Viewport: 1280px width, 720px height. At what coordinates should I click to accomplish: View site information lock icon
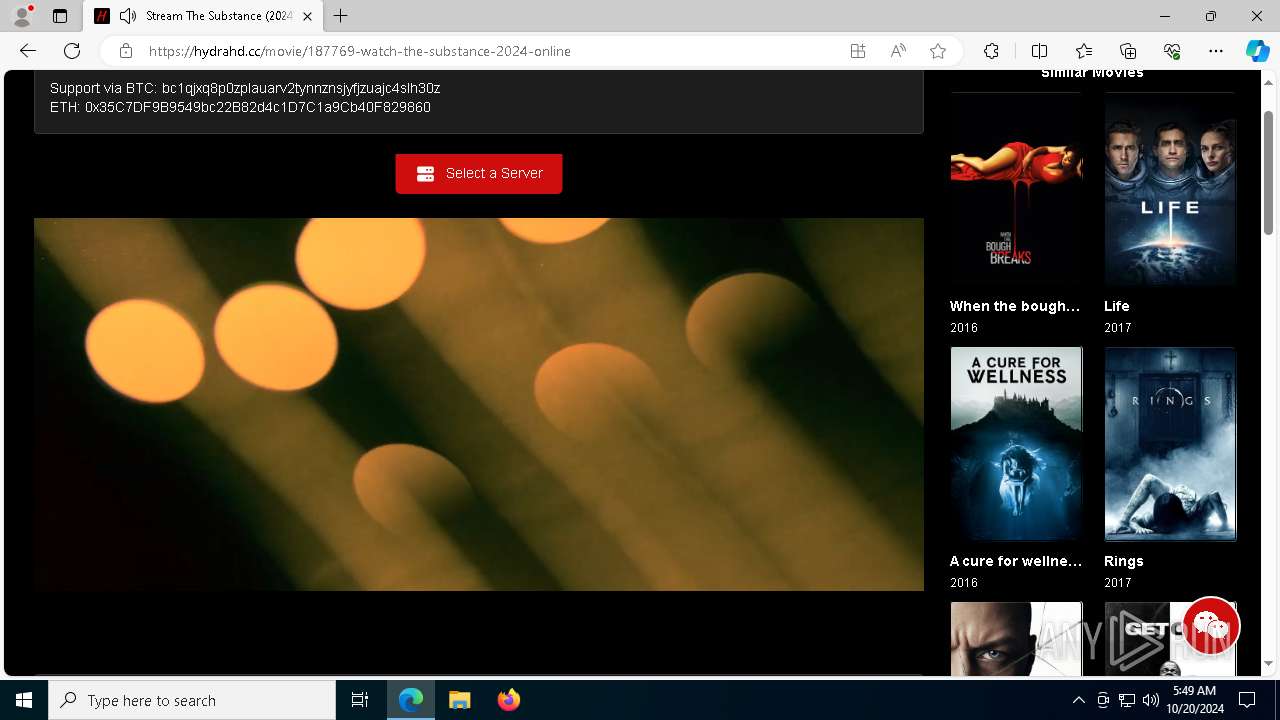126,51
